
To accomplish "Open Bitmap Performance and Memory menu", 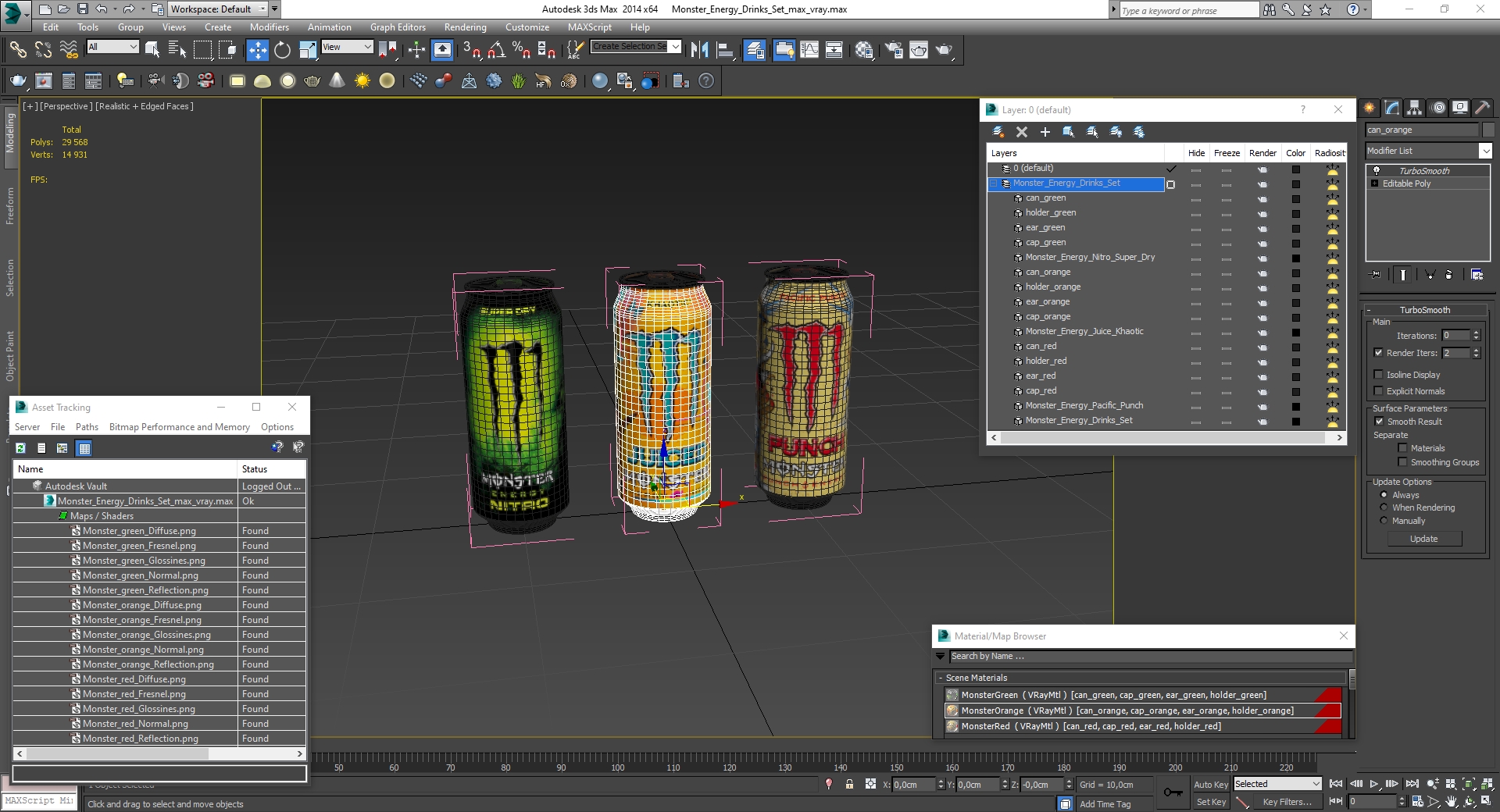I will tap(180, 427).
